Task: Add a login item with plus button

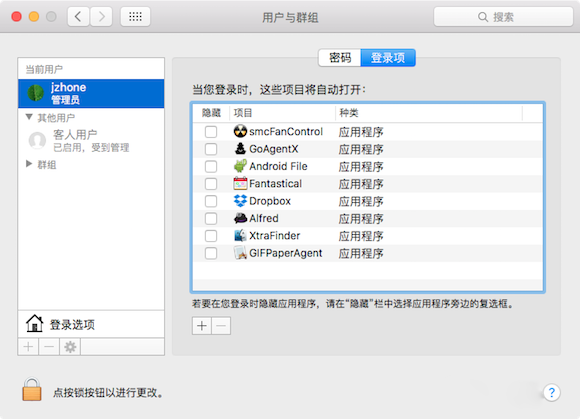Action: [202, 326]
